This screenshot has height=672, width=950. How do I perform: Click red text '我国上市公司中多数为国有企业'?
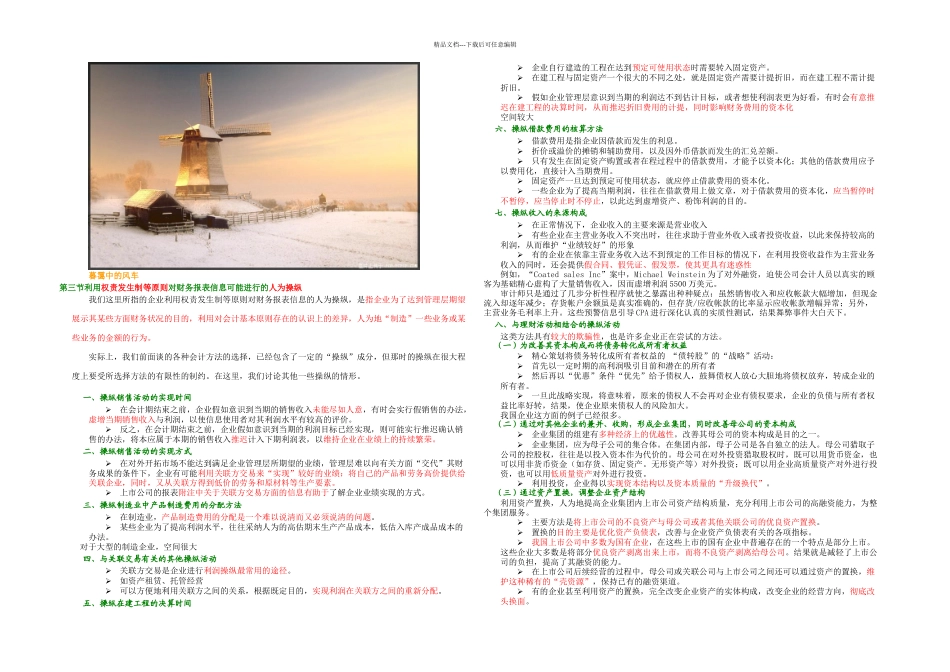tap(590, 542)
